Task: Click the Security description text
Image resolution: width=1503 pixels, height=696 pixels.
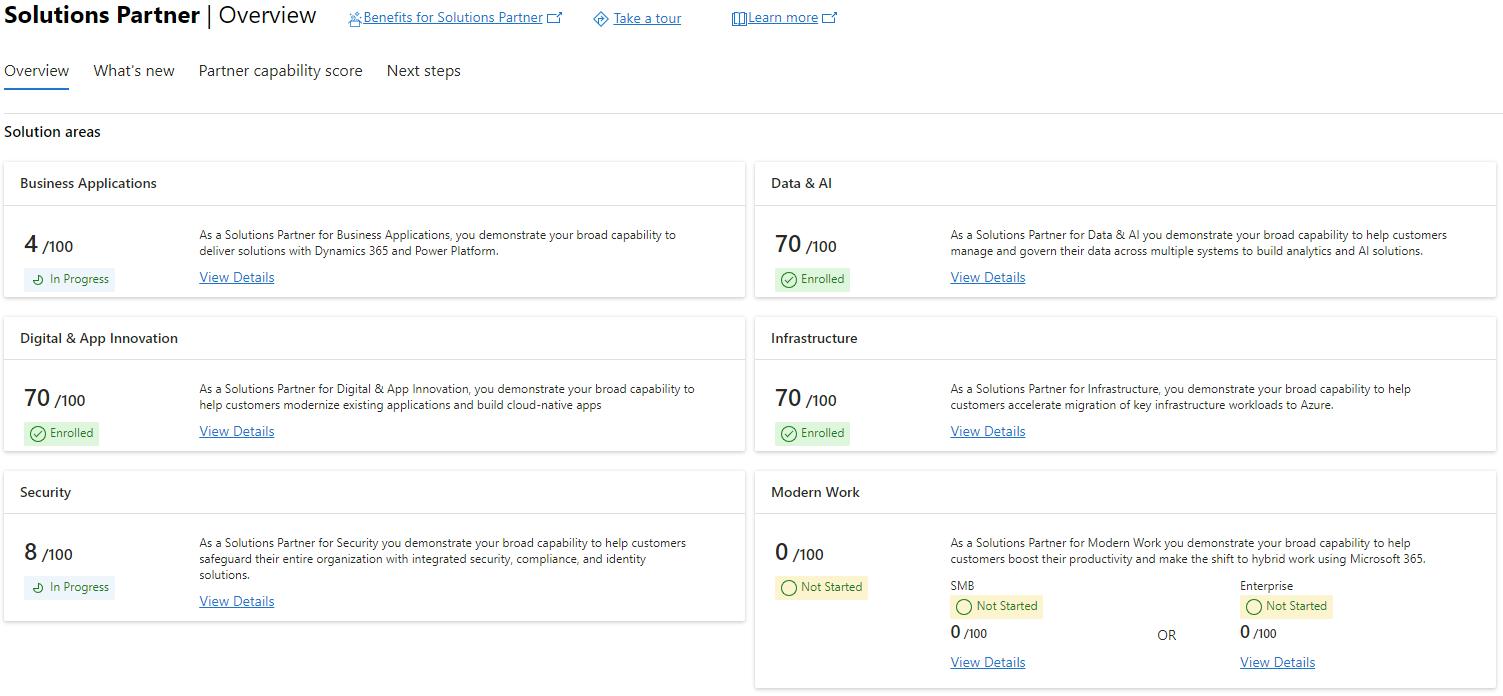Action: (443, 559)
